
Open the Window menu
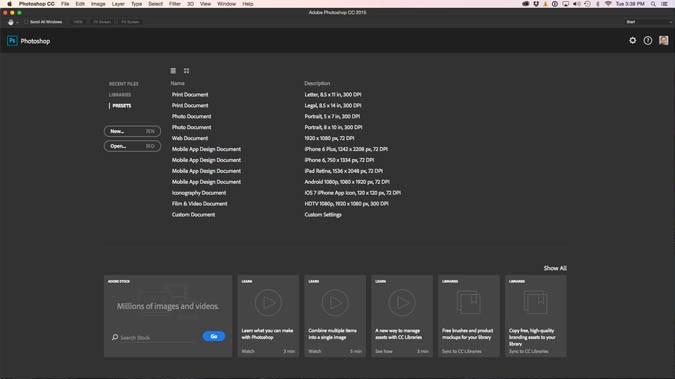[x=226, y=4]
